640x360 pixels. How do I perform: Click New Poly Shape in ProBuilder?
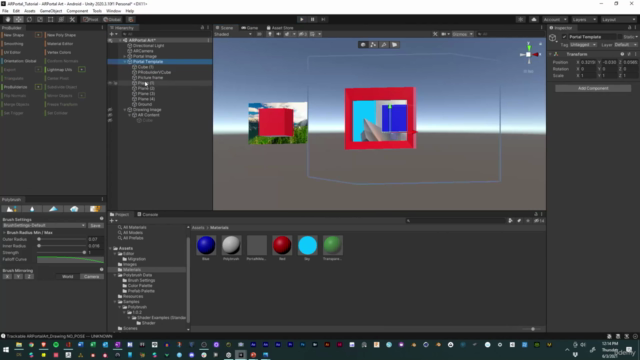click(61, 35)
